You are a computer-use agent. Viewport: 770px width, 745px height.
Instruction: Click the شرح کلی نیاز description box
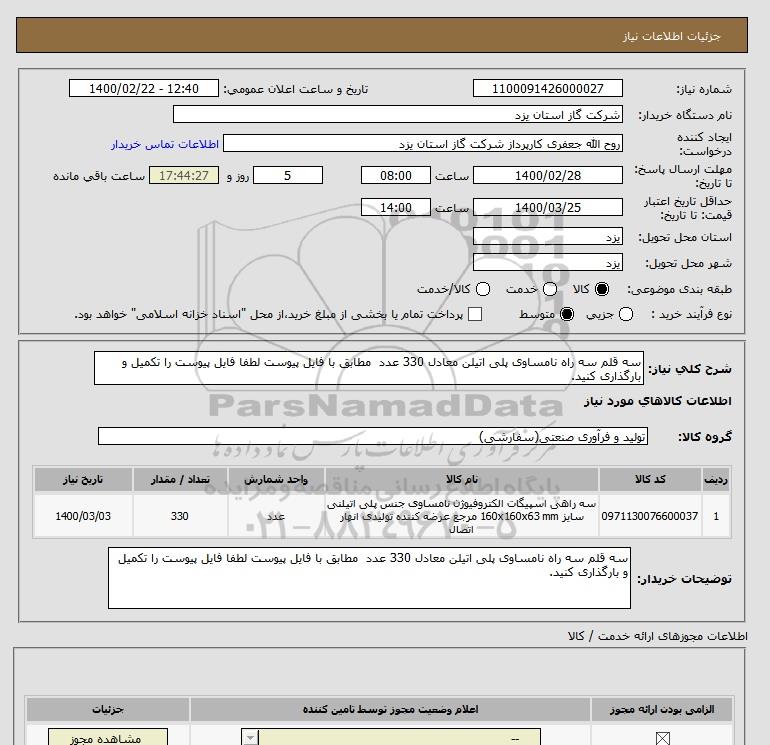(369, 368)
